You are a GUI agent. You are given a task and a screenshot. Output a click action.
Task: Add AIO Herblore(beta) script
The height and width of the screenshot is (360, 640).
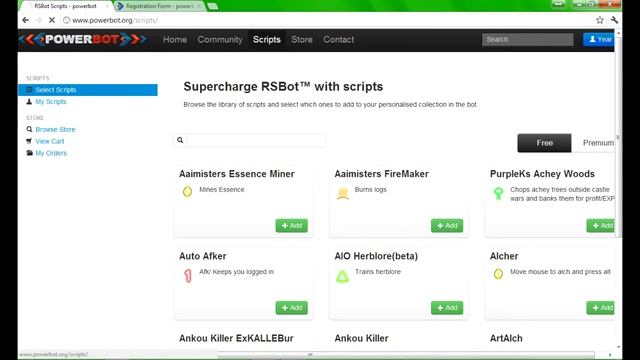447,308
